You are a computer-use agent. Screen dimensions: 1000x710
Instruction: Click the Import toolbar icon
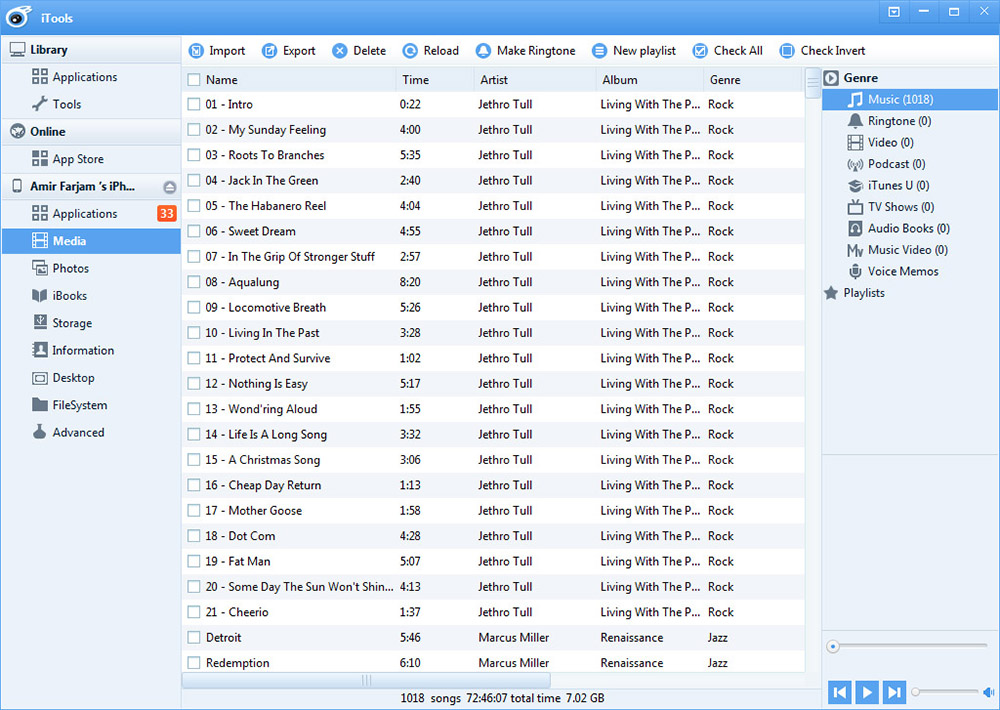pos(196,51)
